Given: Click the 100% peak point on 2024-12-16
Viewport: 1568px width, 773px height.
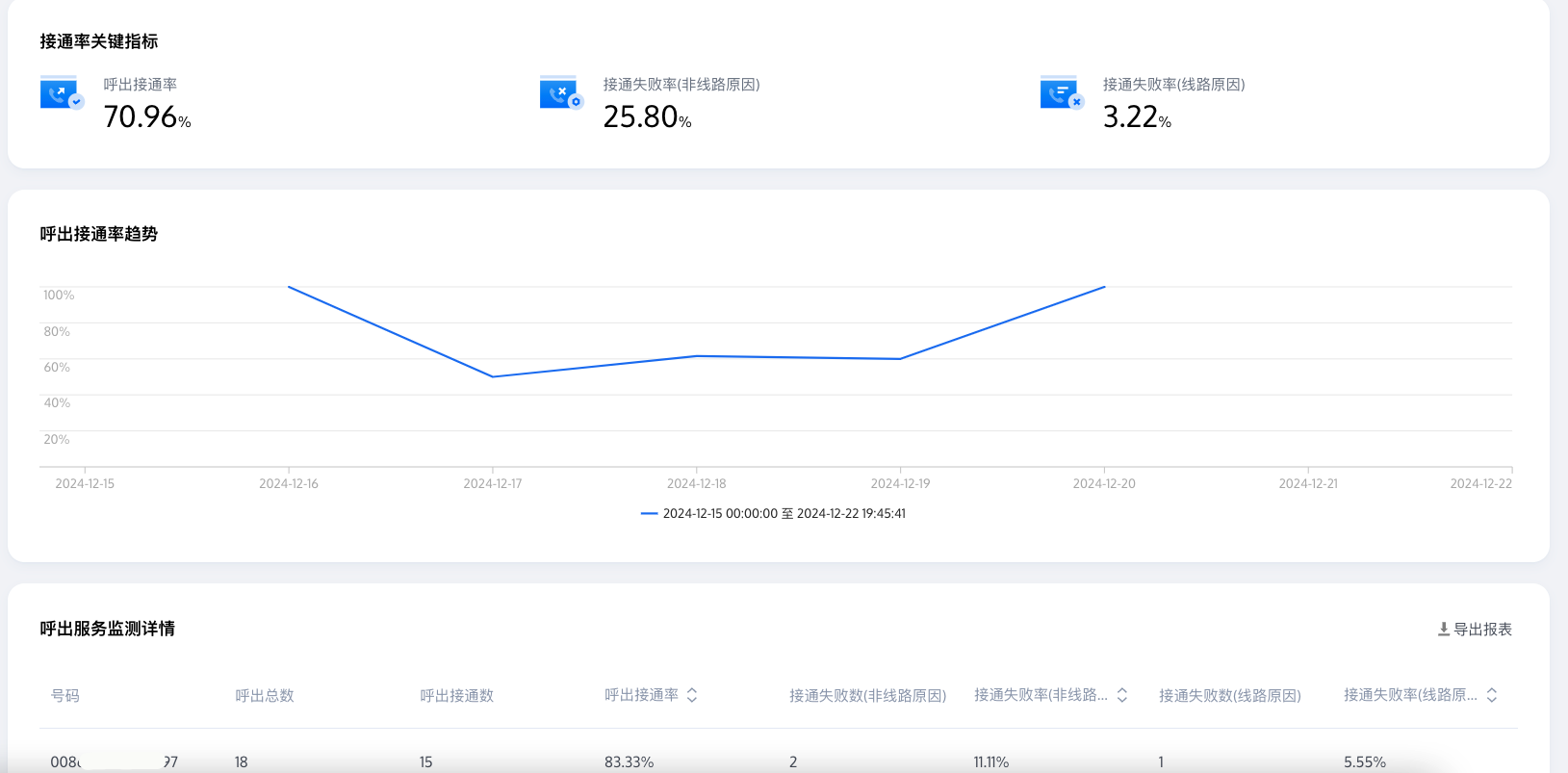Looking at the screenshot, I should tap(289, 287).
